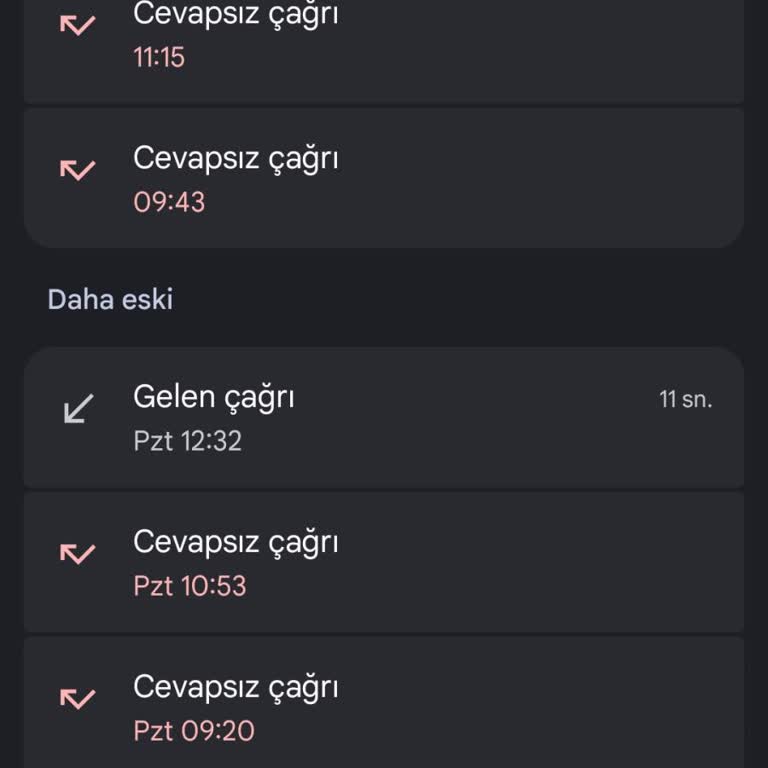Viewport: 768px width, 768px height.
Task: Click the incoming call arrow icon
Action: click(x=78, y=408)
